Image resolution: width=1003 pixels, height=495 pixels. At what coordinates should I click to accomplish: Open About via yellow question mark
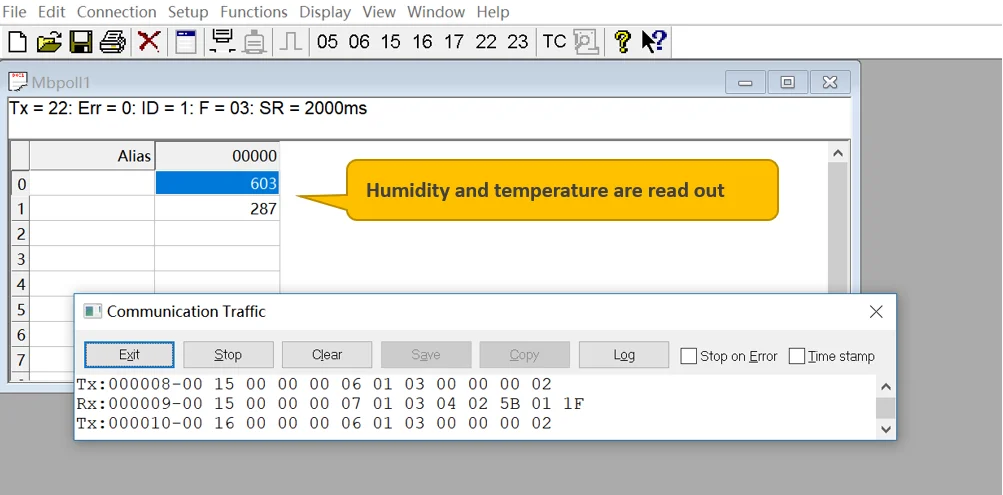(x=622, y=42)
